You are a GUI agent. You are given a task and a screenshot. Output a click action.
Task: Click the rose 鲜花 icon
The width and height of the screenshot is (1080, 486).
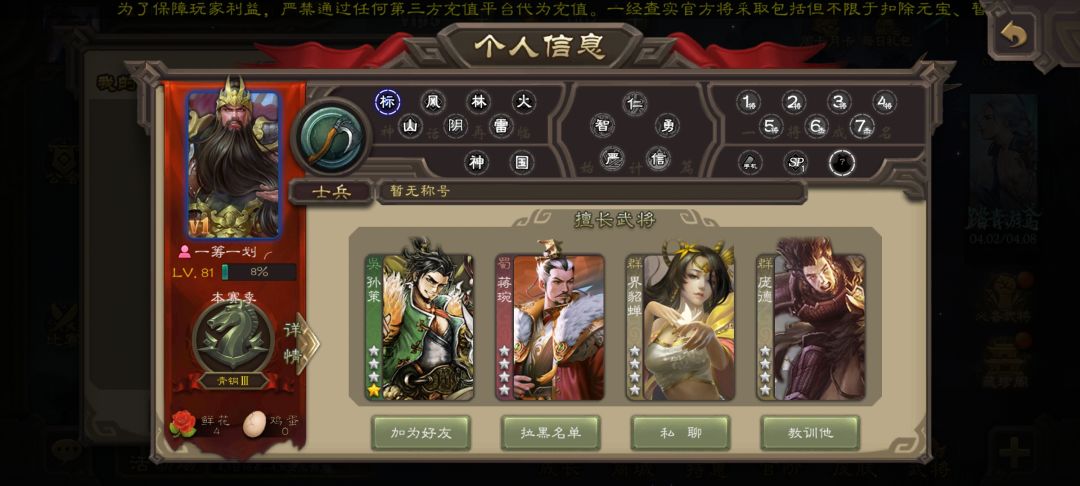point(183,424)
